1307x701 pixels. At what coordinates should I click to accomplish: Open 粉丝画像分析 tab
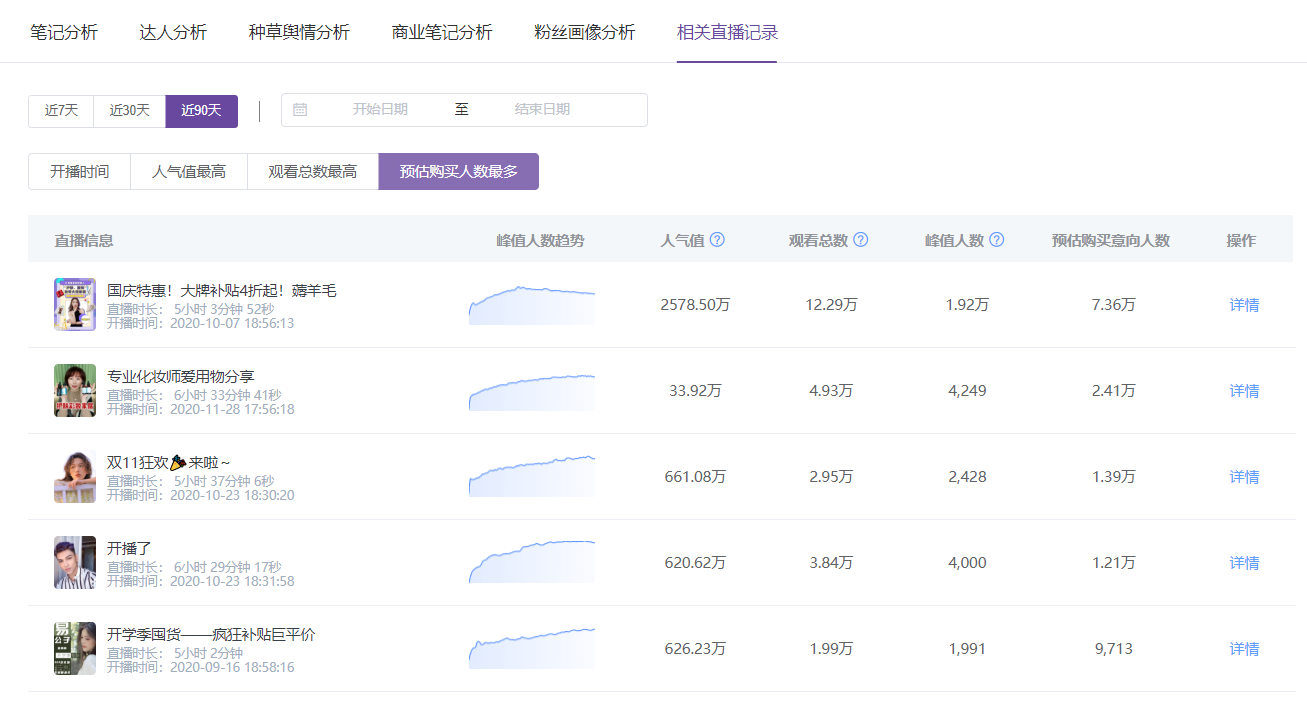[584, 32]
